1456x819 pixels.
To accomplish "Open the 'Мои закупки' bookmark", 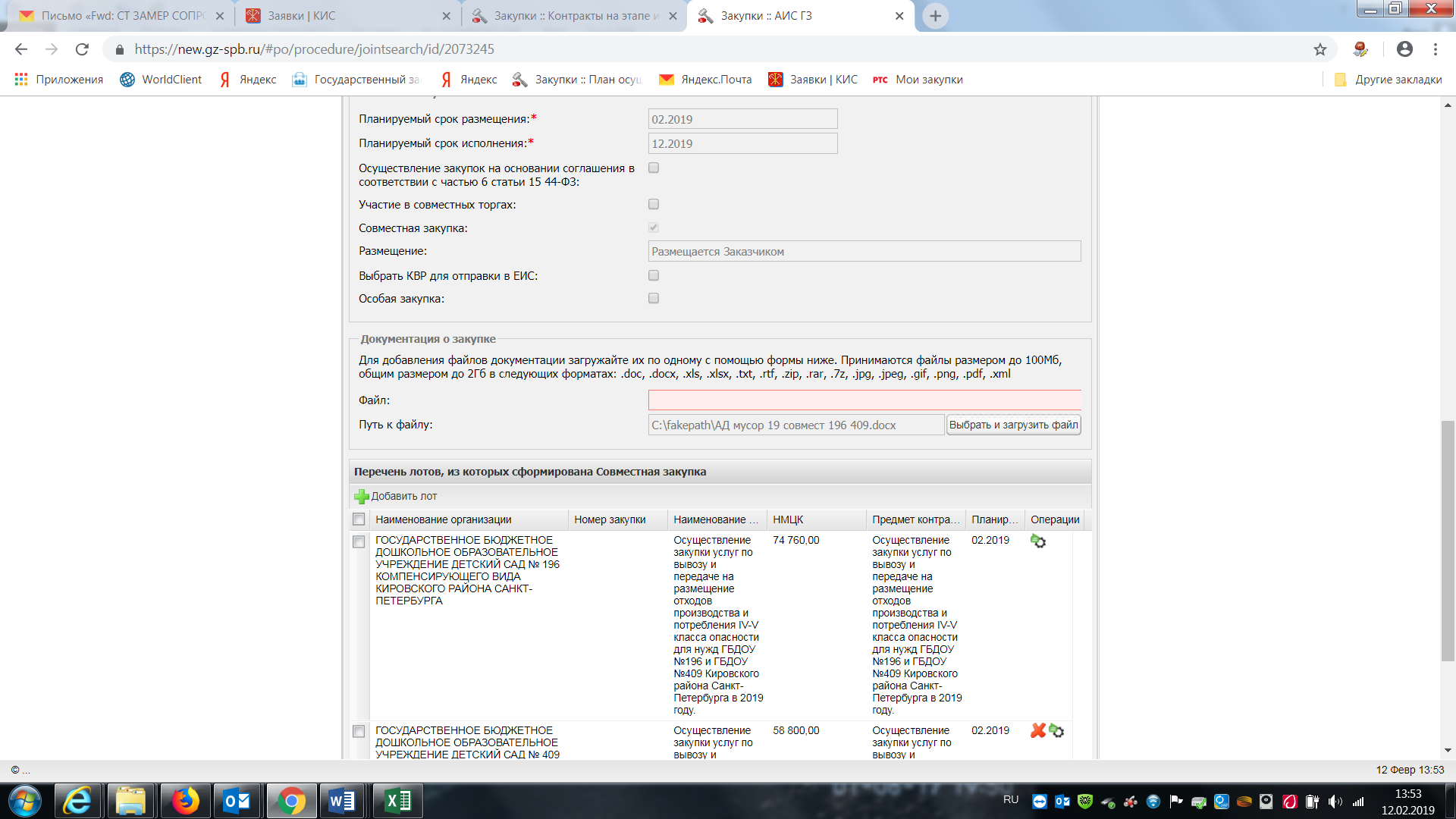I will pyautogui.click(x=918, y=80).
